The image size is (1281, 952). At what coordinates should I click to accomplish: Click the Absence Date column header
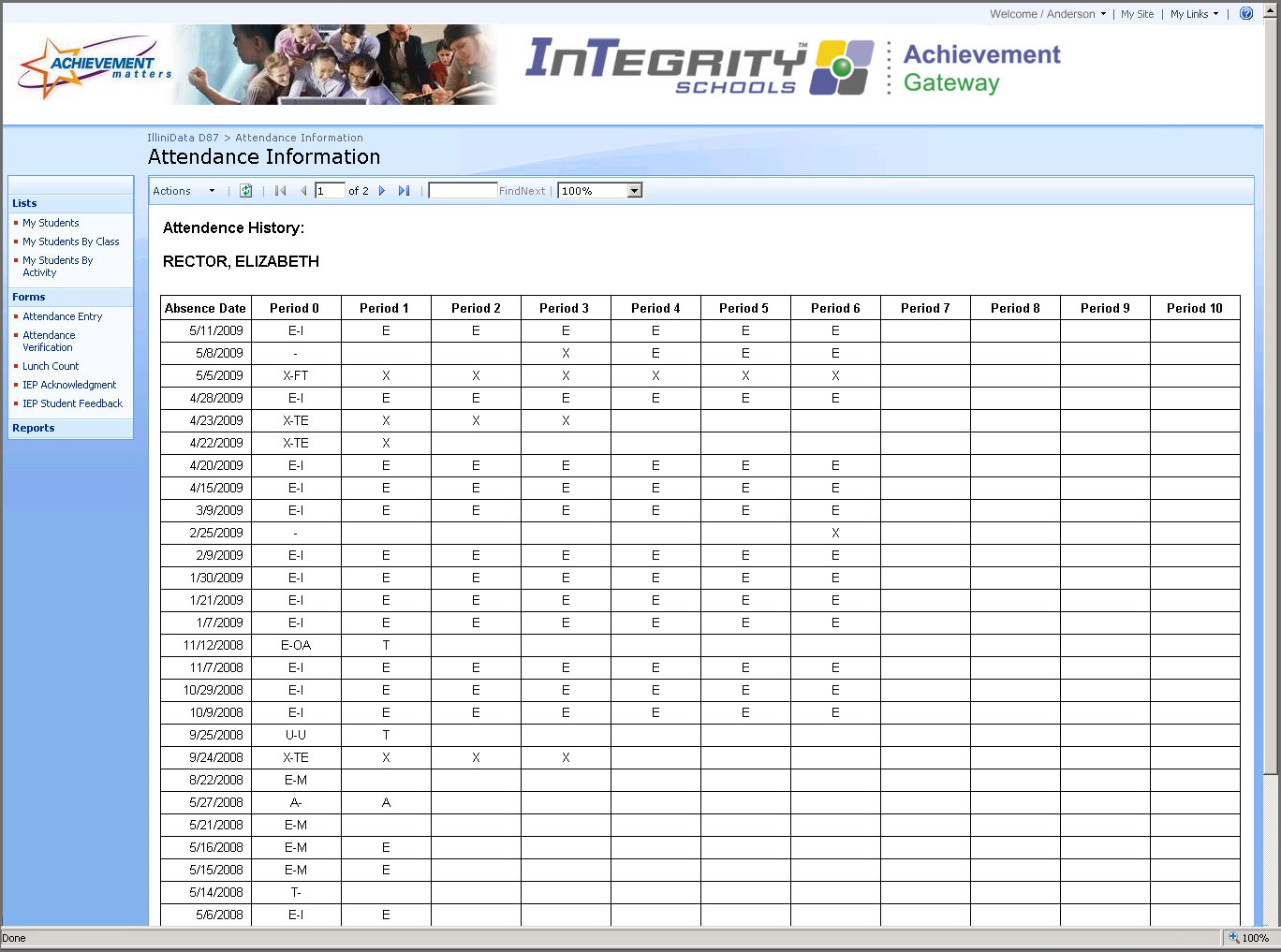(x=206, y=308)
